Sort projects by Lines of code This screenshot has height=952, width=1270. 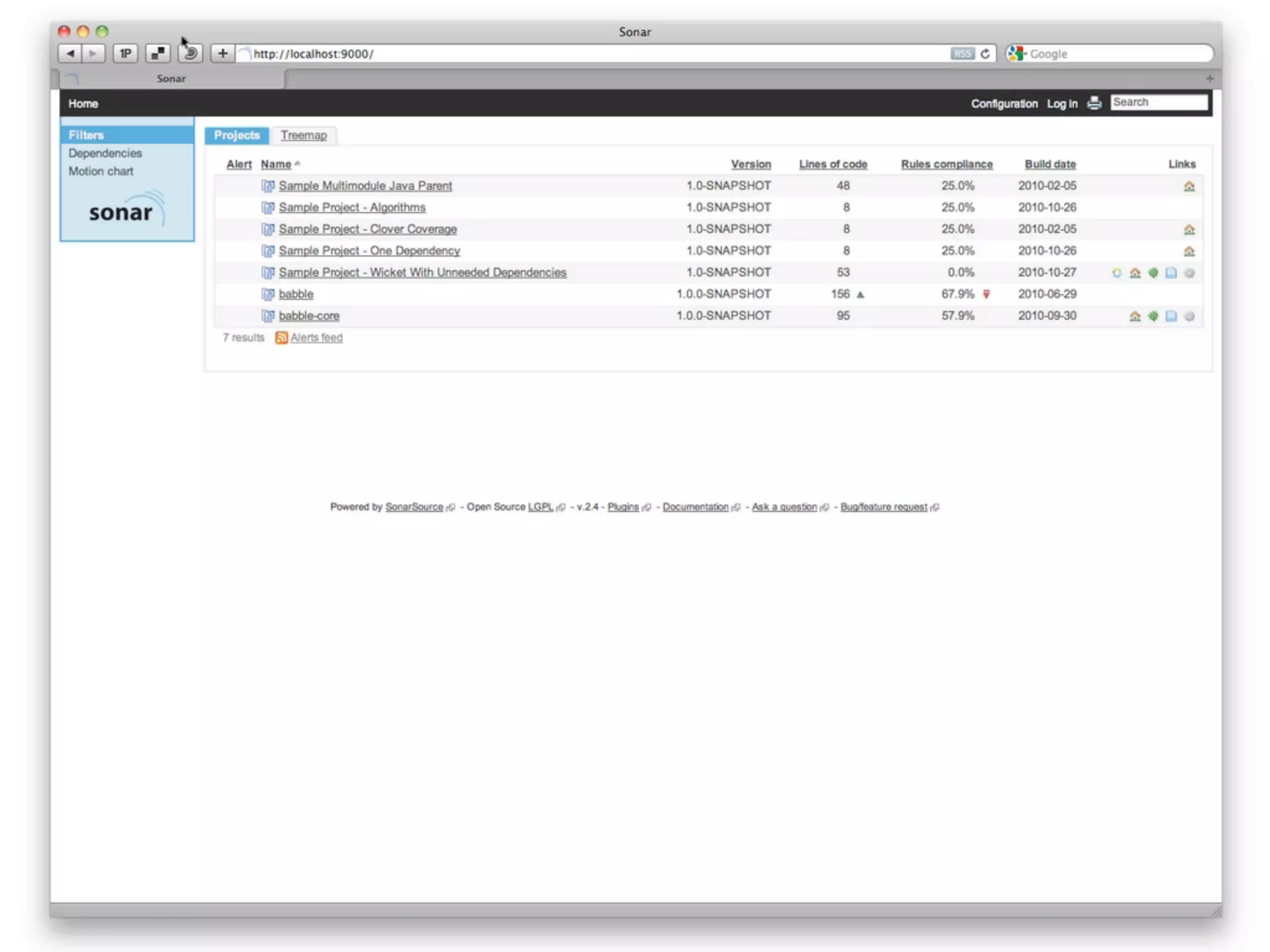pyautogui.click(x=833, y=164)
